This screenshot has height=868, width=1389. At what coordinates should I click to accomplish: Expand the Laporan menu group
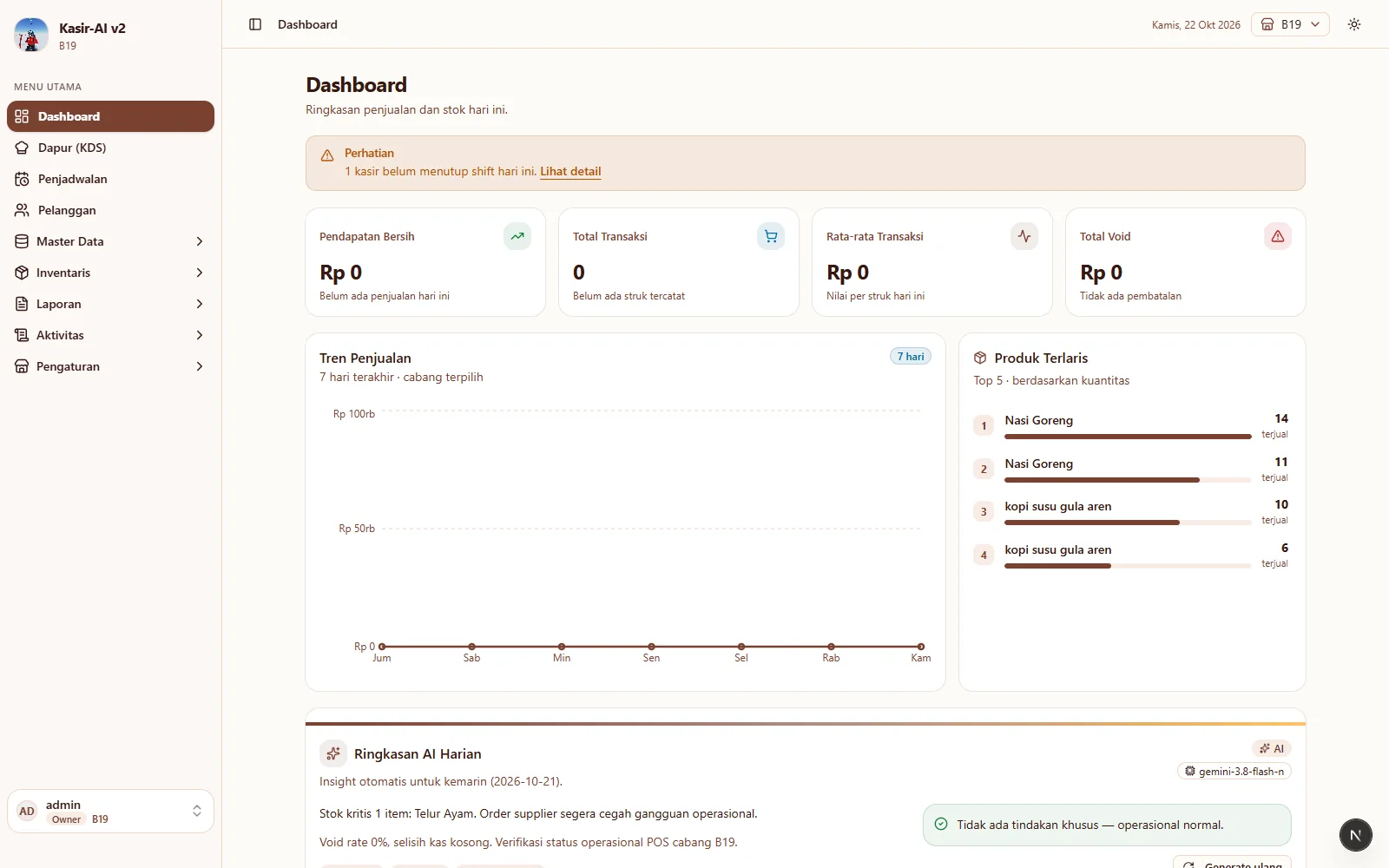(x=110, y=304)
